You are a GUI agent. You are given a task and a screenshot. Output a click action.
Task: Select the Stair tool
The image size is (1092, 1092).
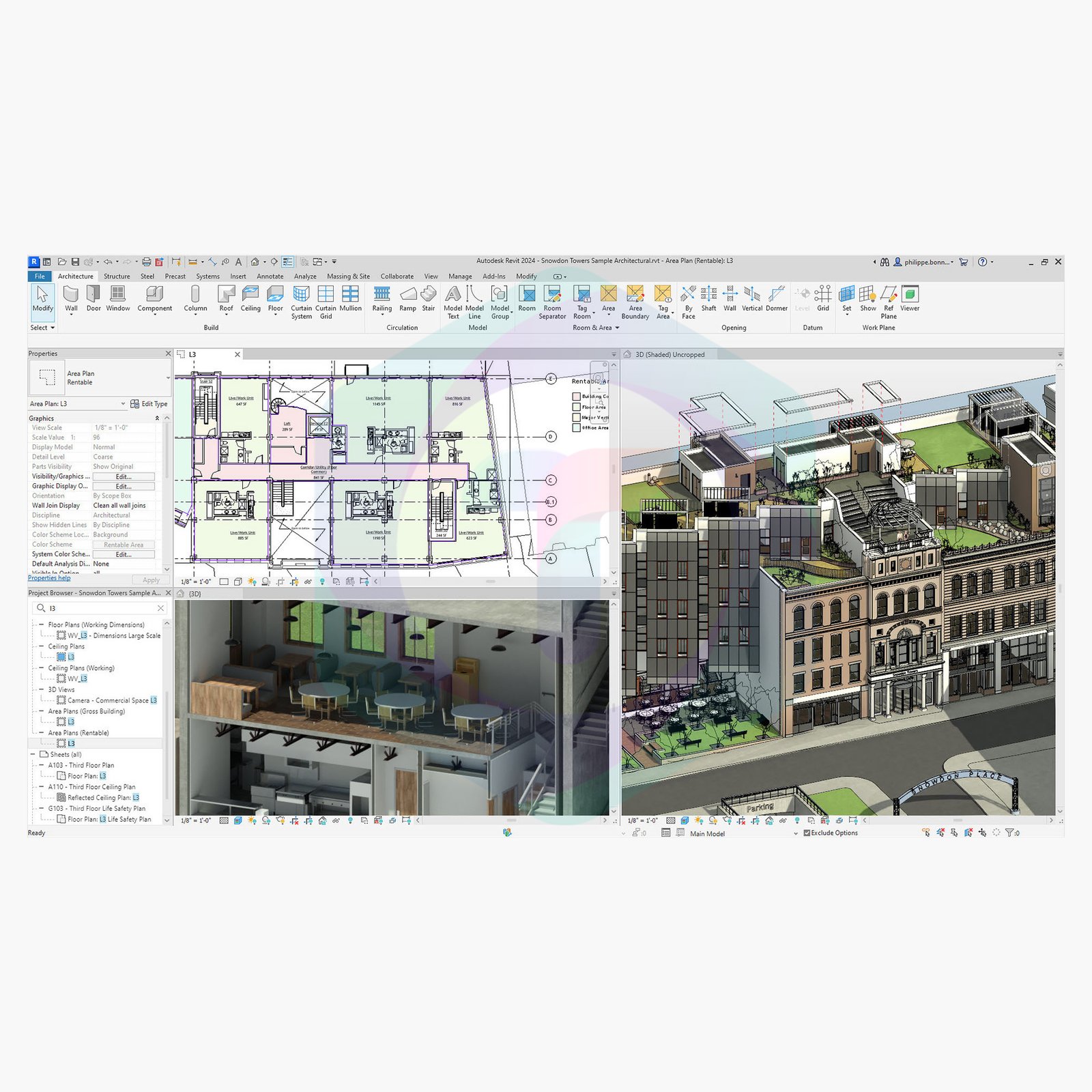(x=428, y=300)
